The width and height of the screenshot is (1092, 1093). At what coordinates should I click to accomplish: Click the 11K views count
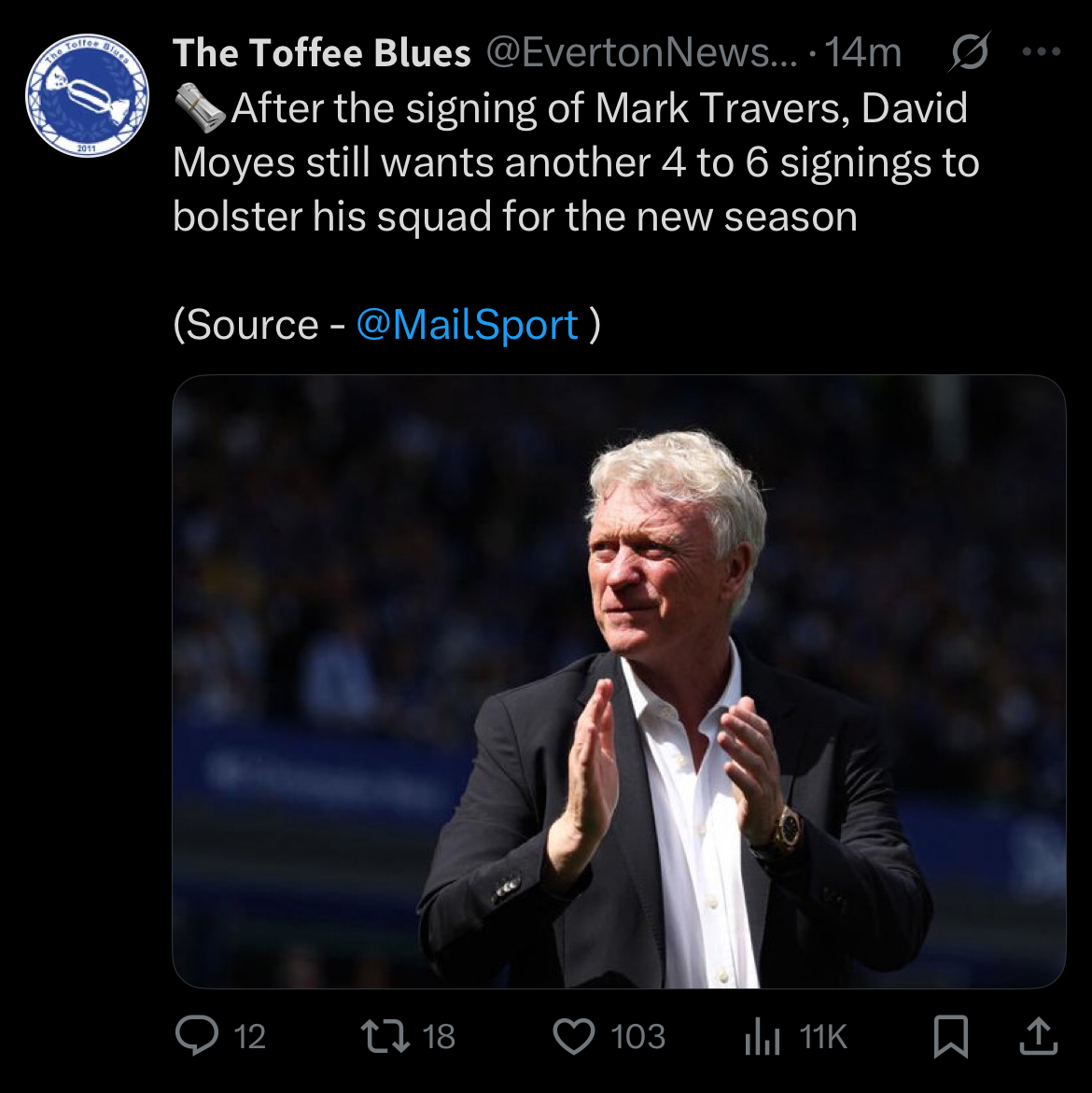823,1037
